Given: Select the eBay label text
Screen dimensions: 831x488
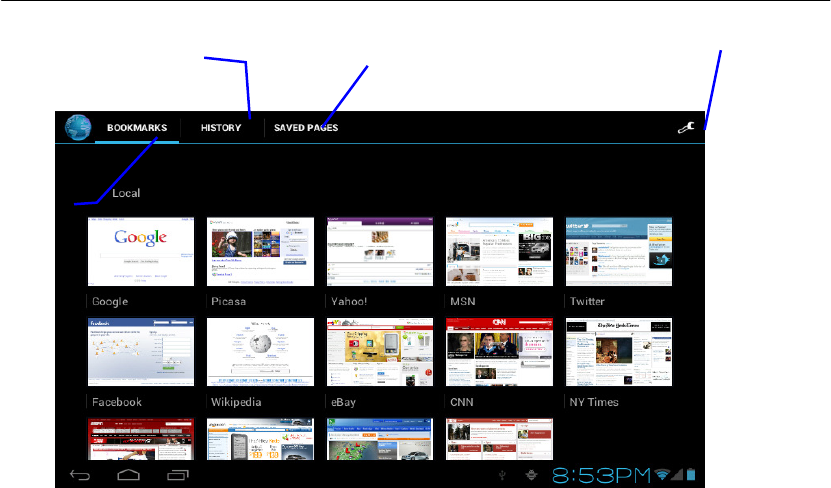Looking at the screenshot, I should (x=343, y=402).
